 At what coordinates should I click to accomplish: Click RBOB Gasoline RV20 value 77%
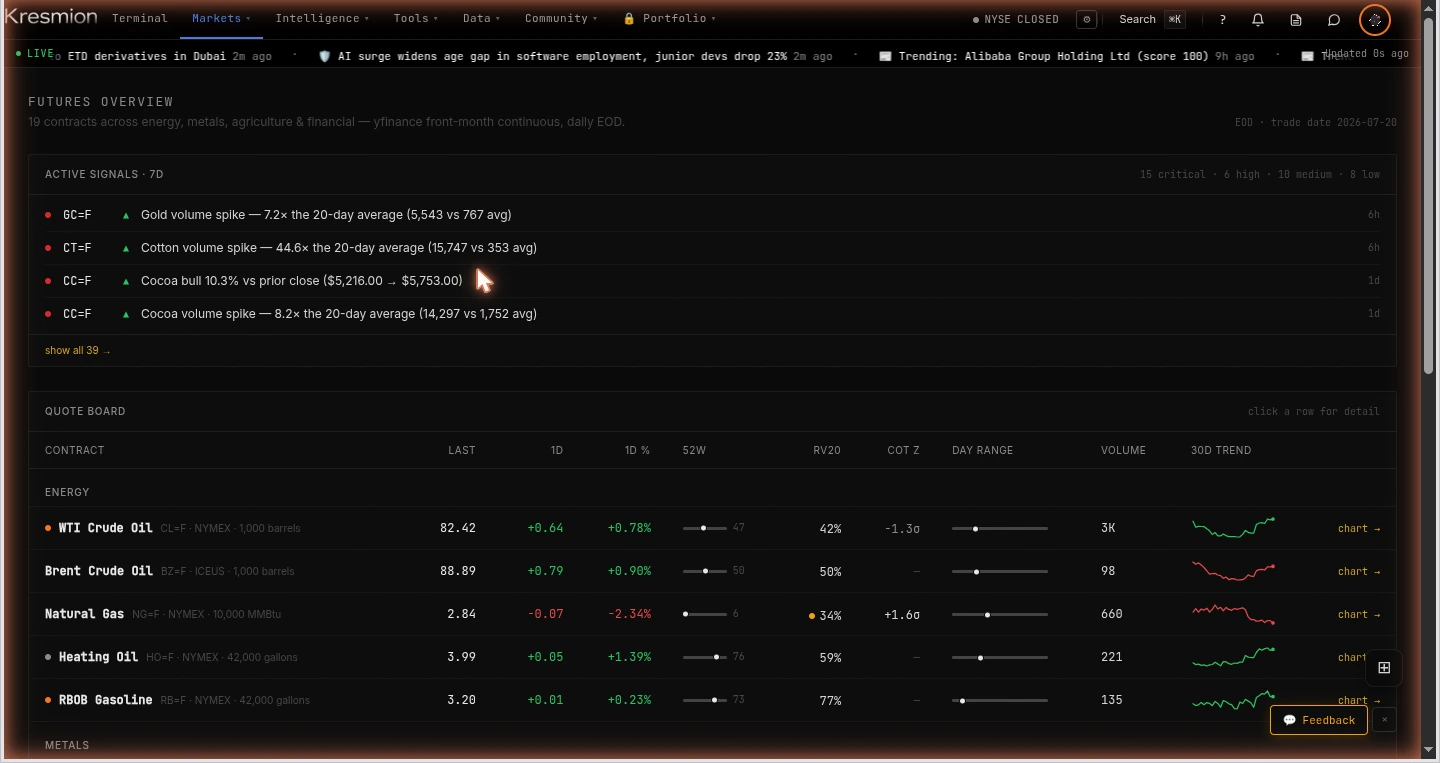[x=830, y=701]
